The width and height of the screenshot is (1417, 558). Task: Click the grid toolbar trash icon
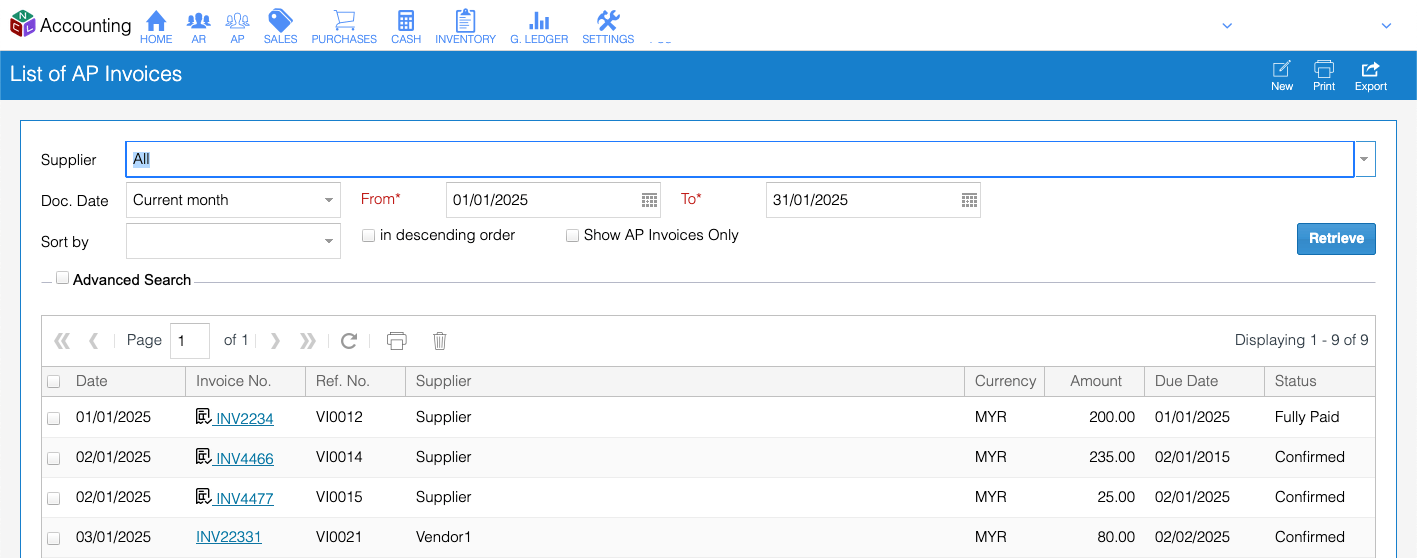439,341
